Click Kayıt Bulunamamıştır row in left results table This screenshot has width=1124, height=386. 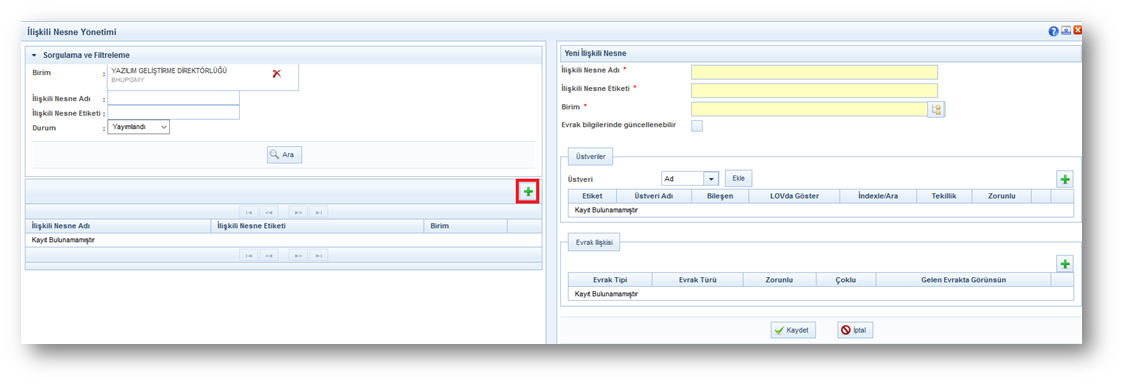(x=284, y=240)
